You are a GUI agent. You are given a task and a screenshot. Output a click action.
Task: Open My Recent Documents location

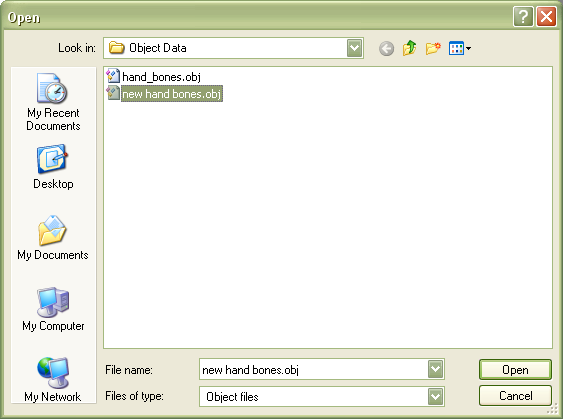pyautogui.click(x=53, y=102)
